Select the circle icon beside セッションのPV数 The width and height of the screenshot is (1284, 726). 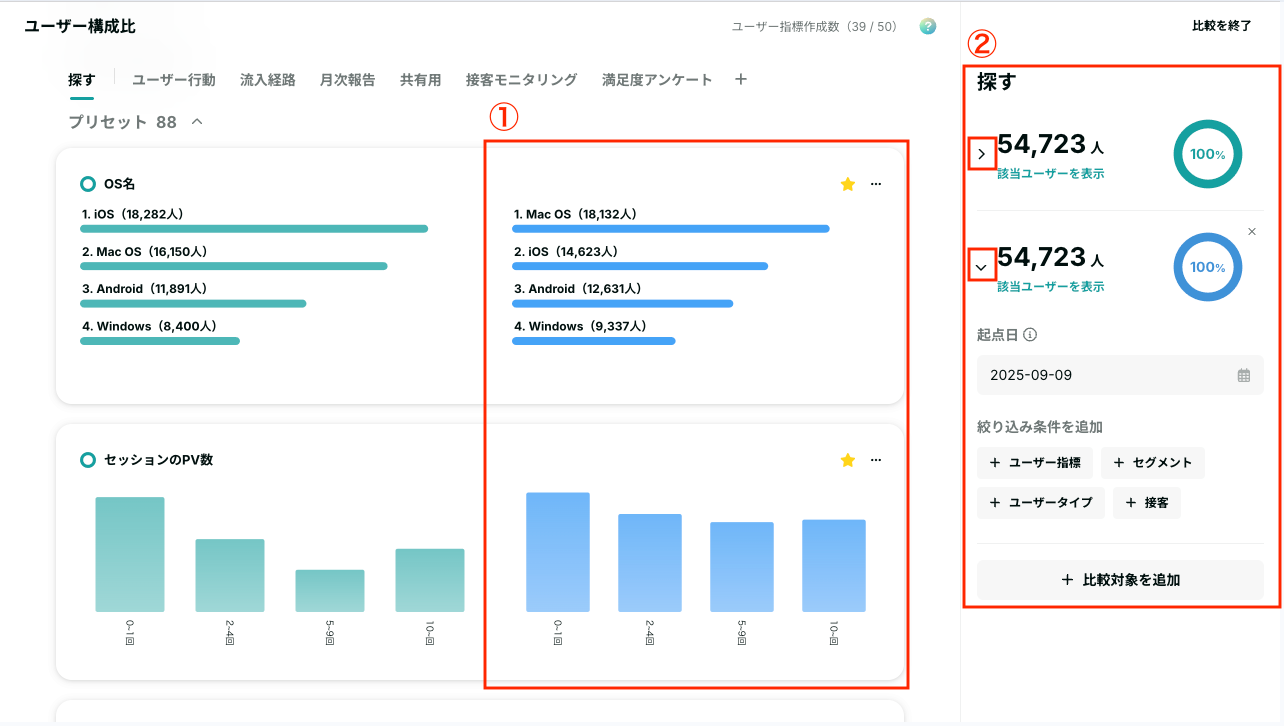pyautogui.click(x=88, y=460)
